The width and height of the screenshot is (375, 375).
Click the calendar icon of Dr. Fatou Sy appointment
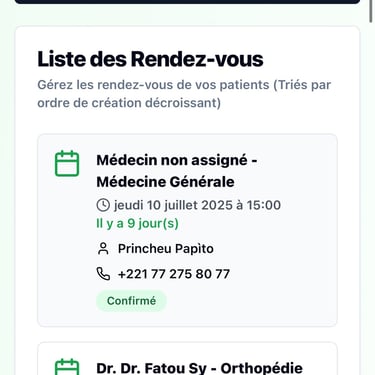67,367
